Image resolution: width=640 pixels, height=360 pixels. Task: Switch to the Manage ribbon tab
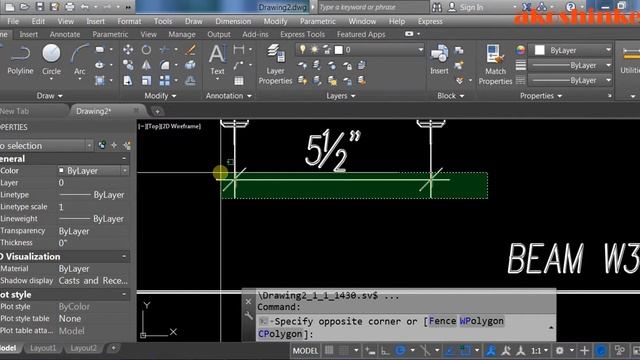click(x=182, y=35)
